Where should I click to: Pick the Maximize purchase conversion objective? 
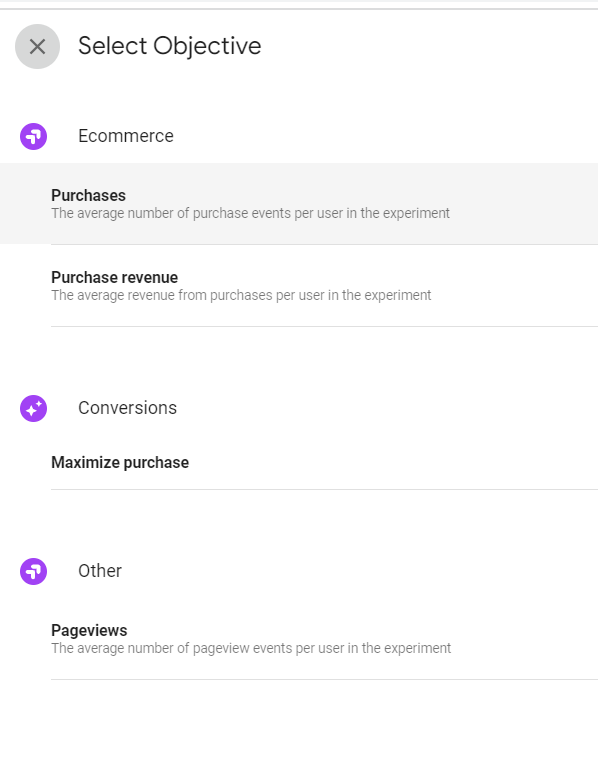[x=324, y=462]
